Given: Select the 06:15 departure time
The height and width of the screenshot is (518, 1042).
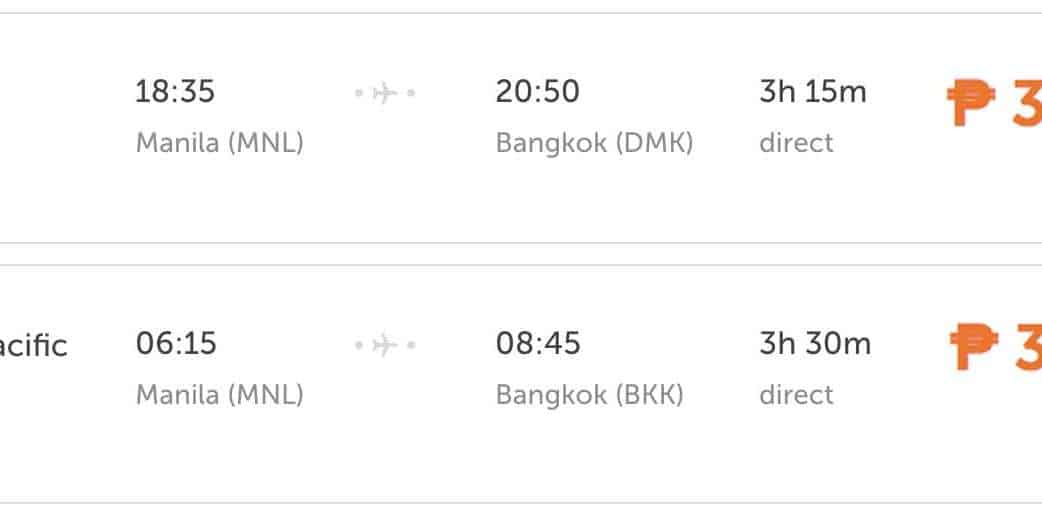Looking at the screenshot, I should click(175, 344).
